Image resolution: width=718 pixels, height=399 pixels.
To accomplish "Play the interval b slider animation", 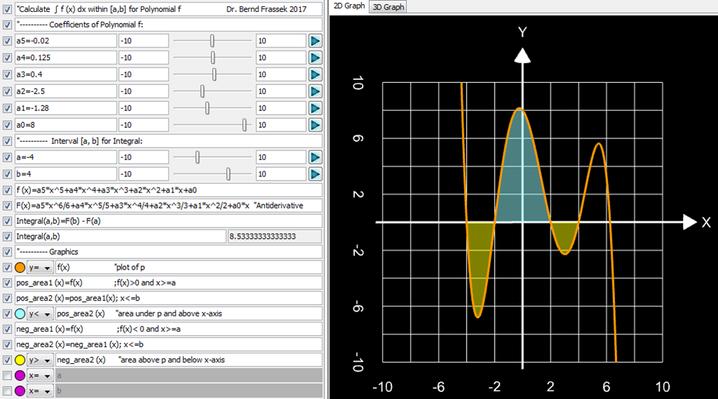I will point(315,174).
